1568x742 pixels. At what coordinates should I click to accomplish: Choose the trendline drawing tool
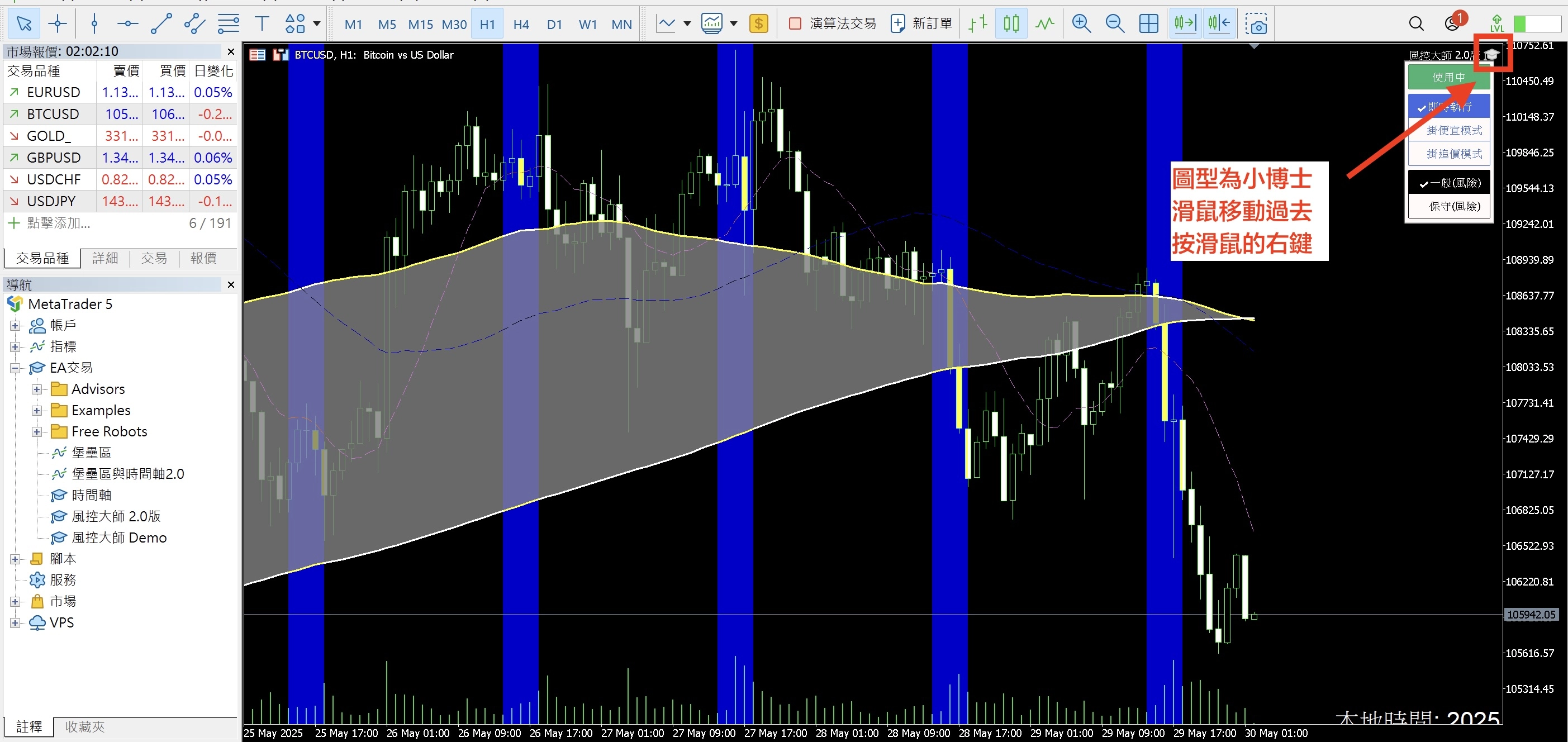(x=161, y=23)
